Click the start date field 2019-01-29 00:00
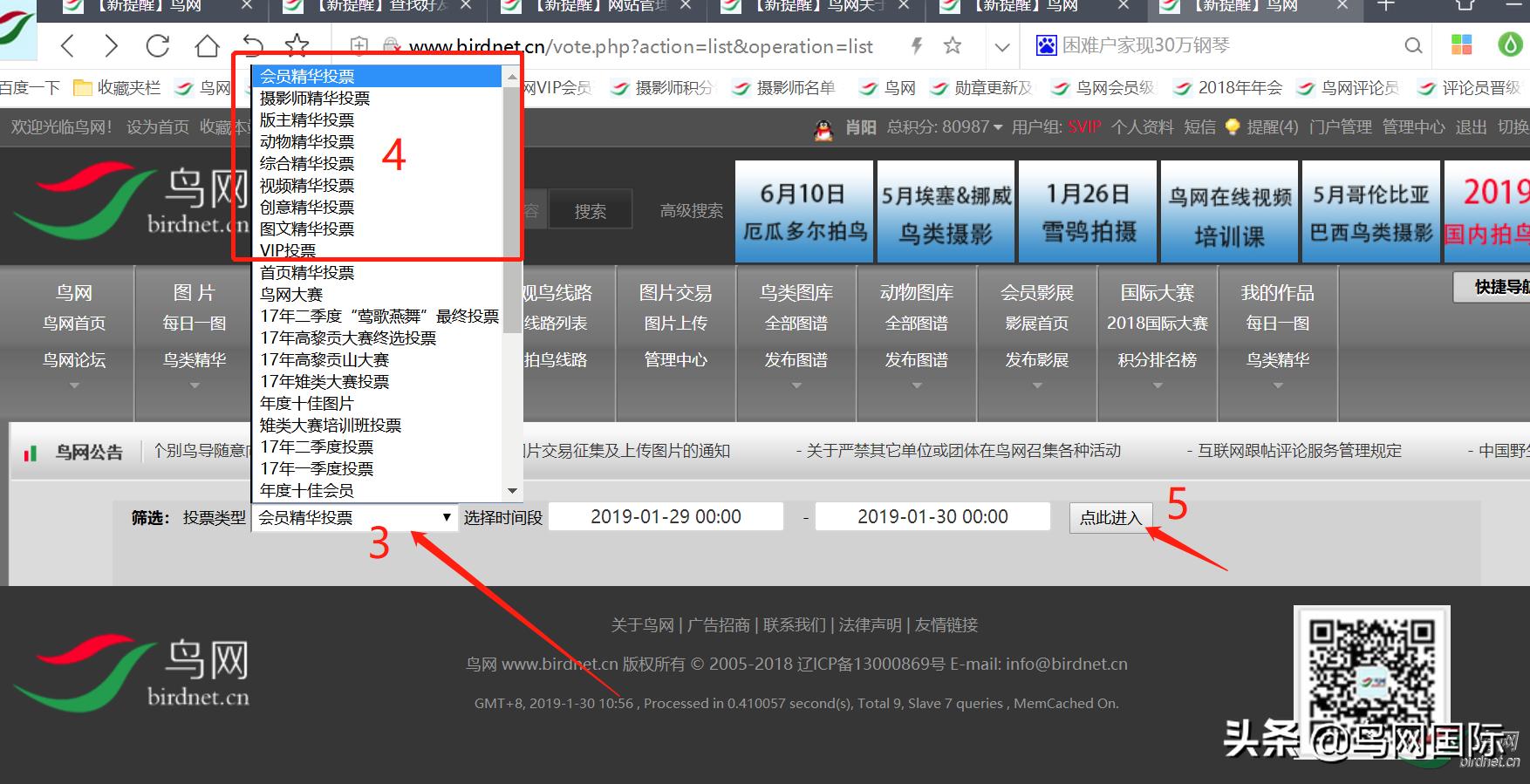This screenshot has height=784, width=1530. click(666, 517)
